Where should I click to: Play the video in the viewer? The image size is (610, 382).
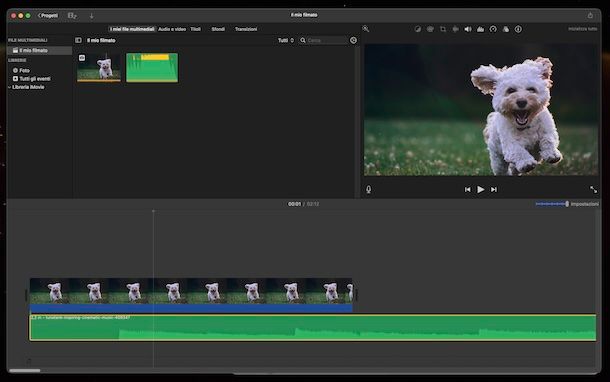481,189
